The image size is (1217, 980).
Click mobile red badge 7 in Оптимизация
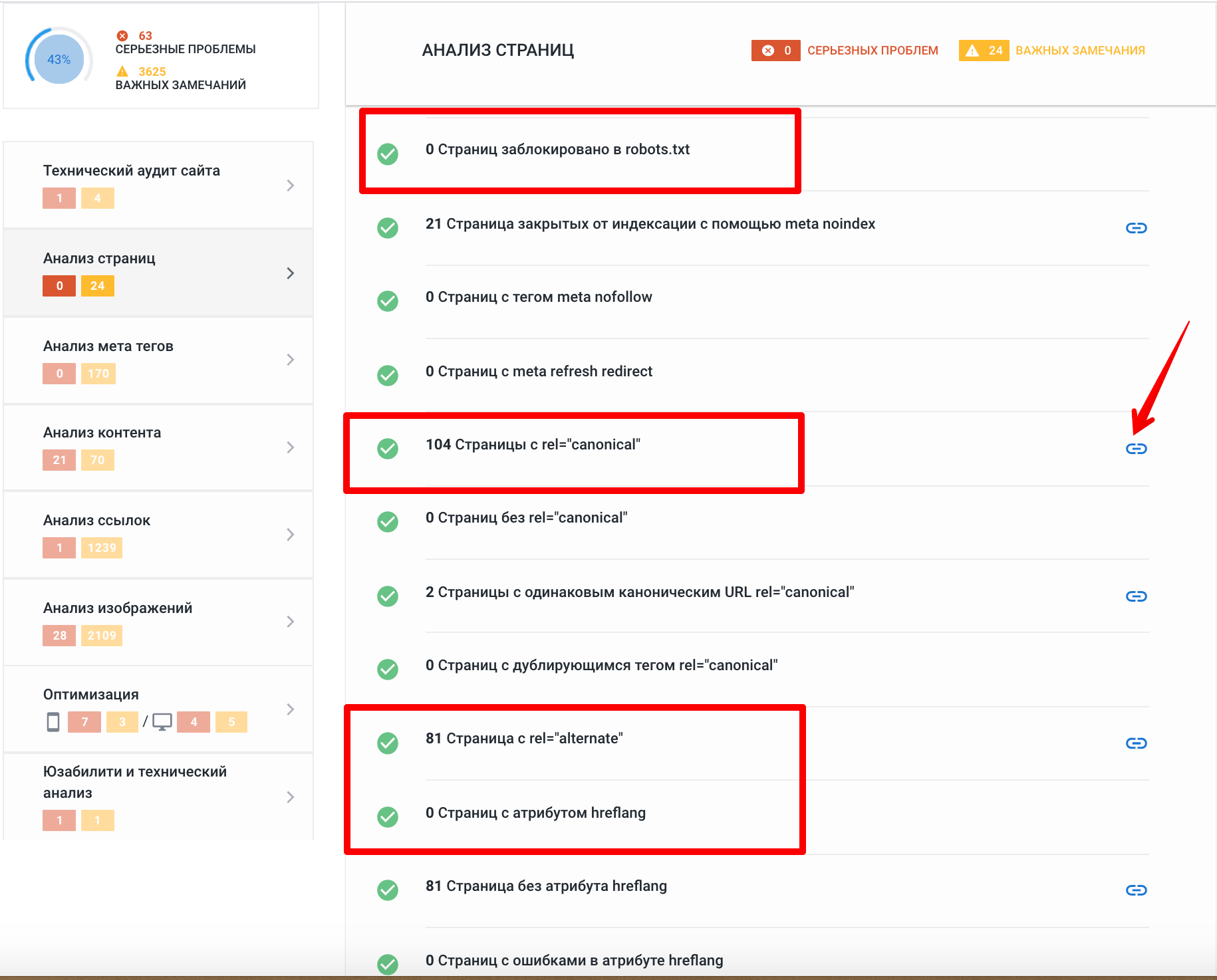(x=84, y=722)
